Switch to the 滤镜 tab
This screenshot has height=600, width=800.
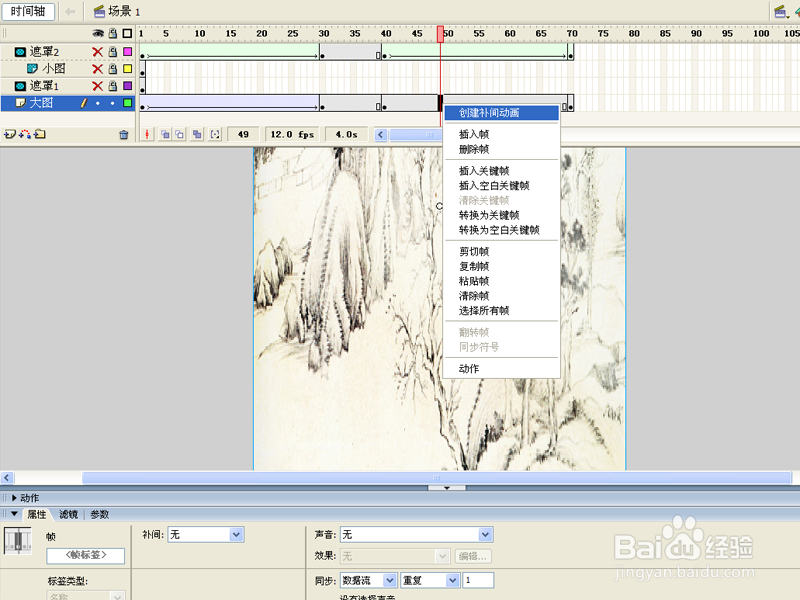coord(68,514)
